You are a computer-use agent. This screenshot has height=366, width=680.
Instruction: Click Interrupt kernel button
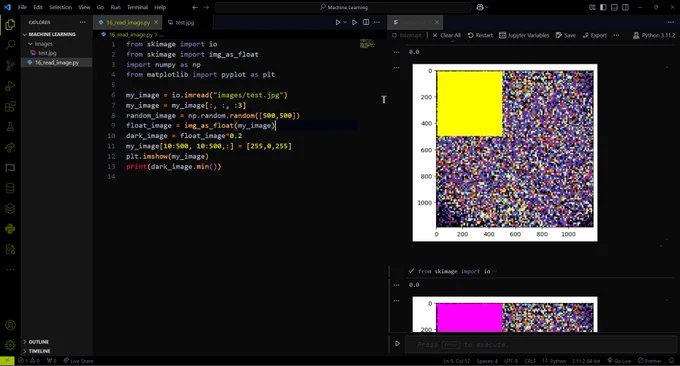(x=406, y=35)
